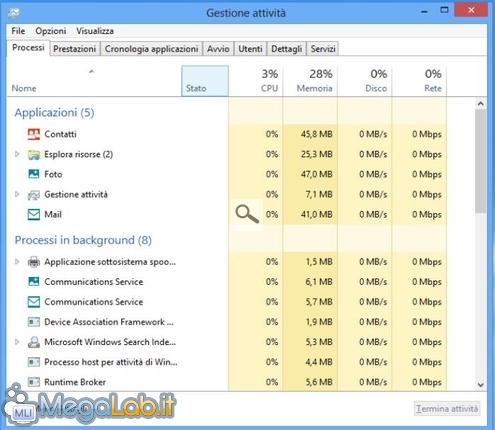Select the Device Association Framework row name
The height and width of the screenshot is (430, 495).
tap(109, 322)
